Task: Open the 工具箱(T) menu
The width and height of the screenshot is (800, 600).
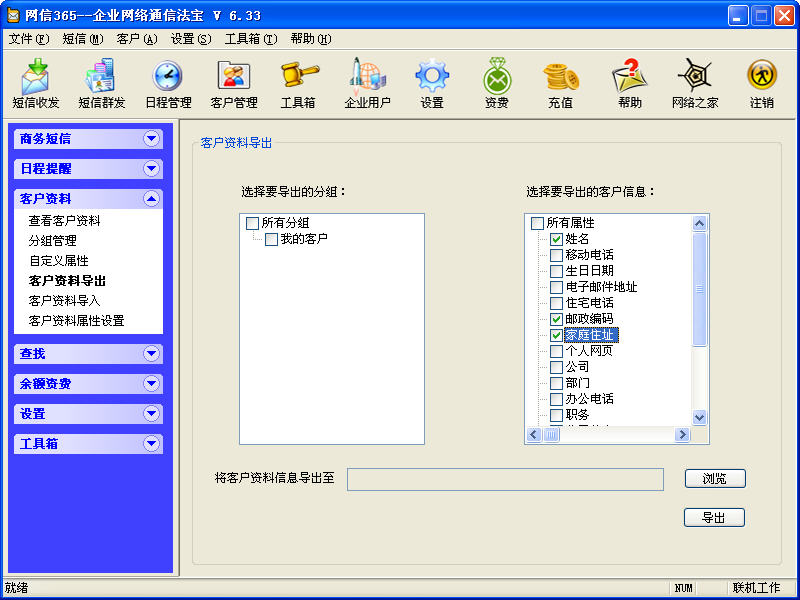Action: pos(251,39)
